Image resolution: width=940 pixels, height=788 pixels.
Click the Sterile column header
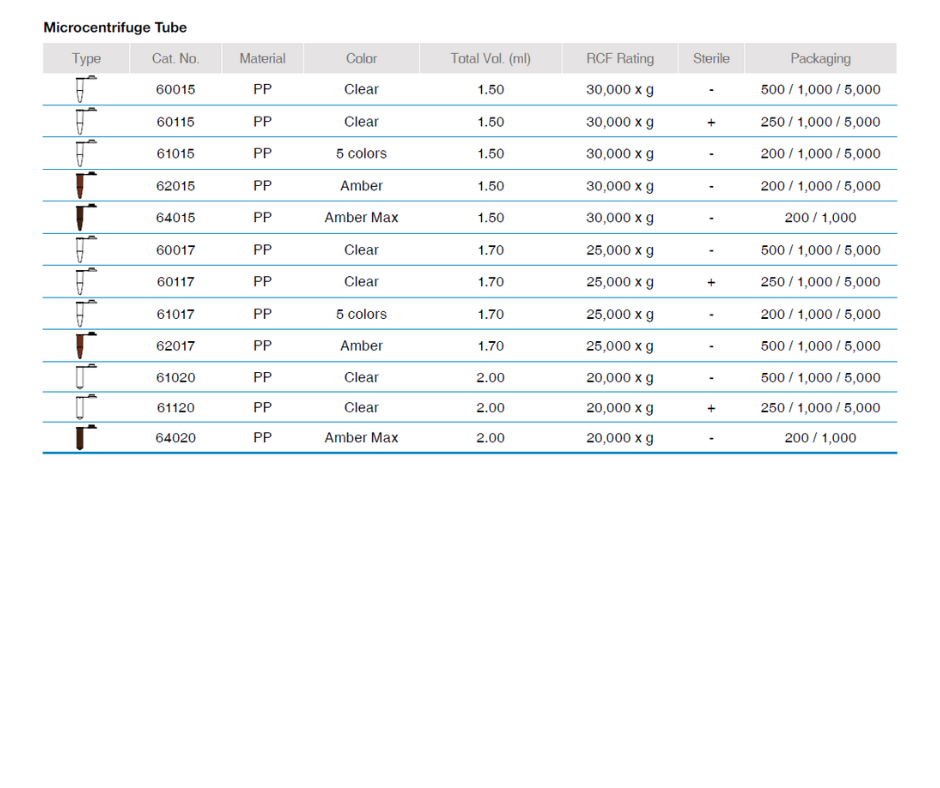click(711, 59)
